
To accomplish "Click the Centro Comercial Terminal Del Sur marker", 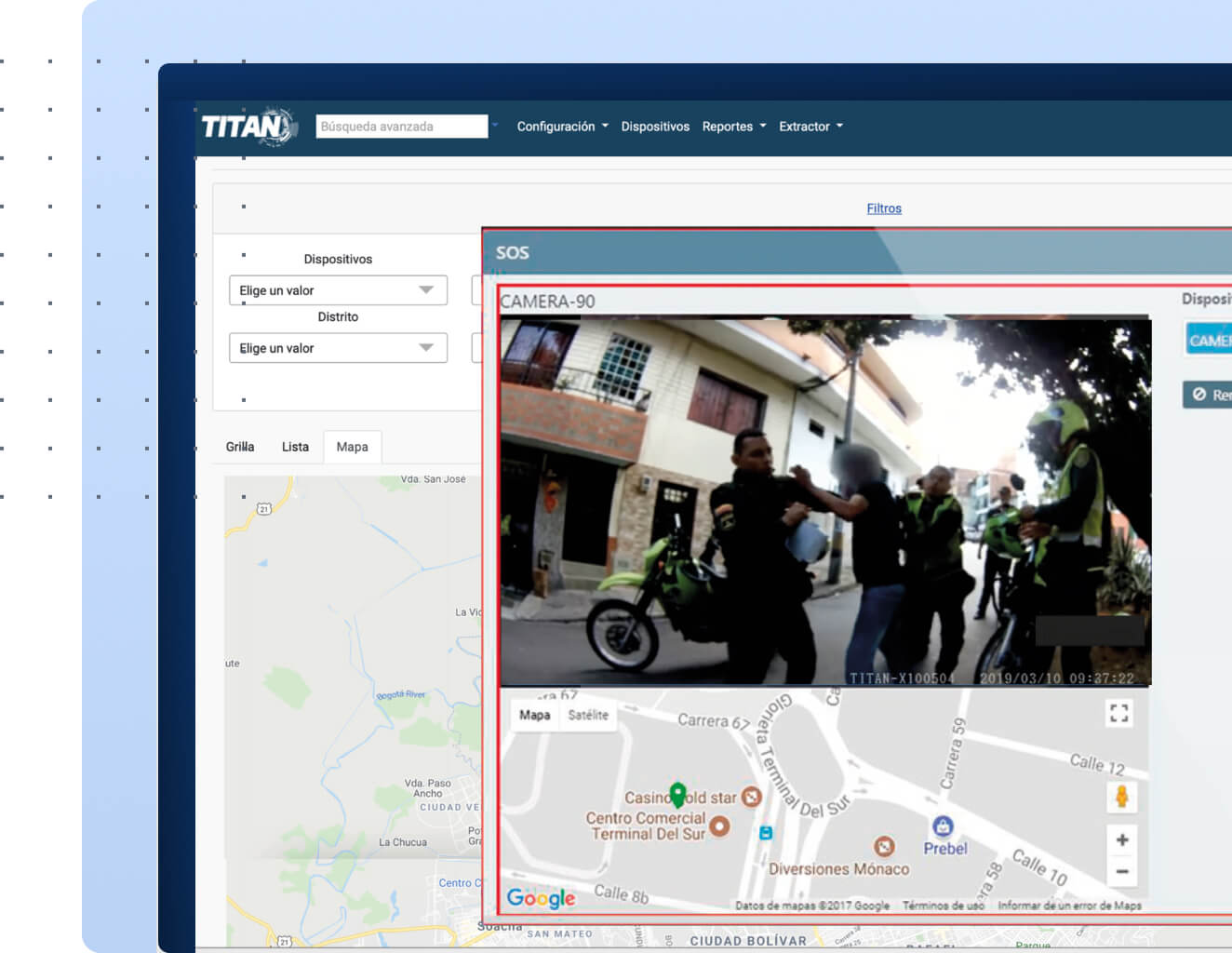I will [x=719, y=825].
